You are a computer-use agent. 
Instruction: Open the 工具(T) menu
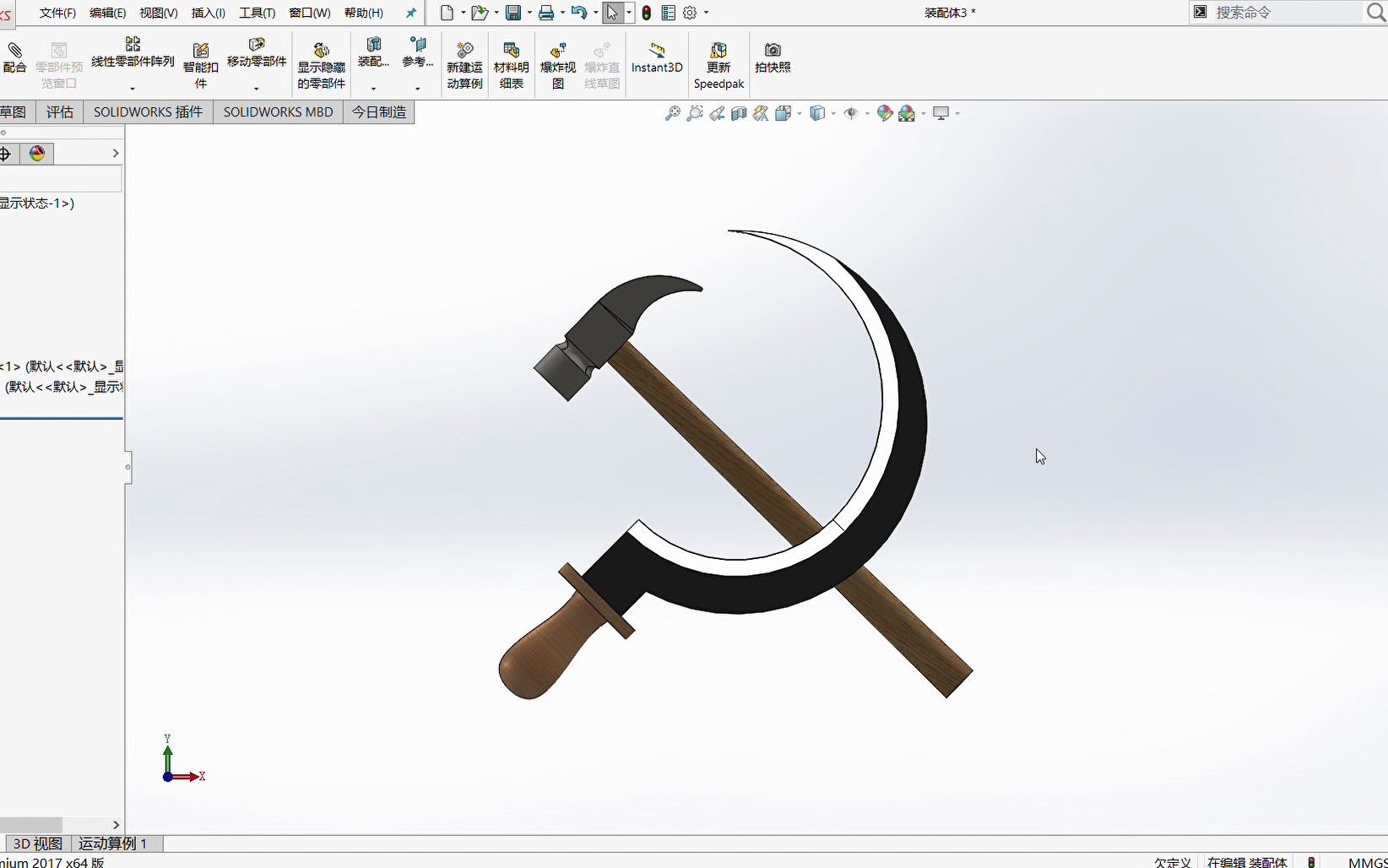[257, 13]
